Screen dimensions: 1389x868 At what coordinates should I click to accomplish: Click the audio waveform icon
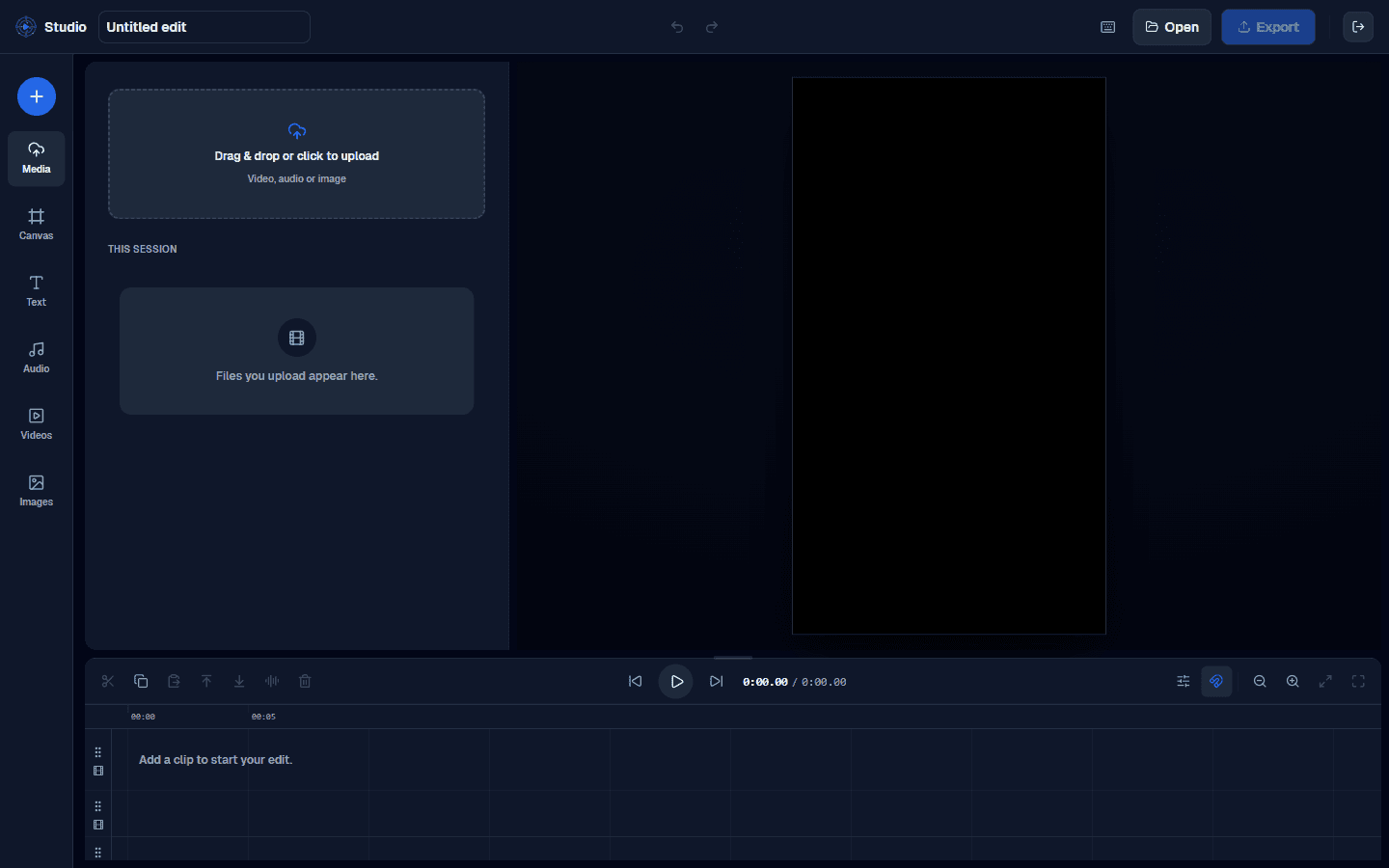click(x=272, y=681)
